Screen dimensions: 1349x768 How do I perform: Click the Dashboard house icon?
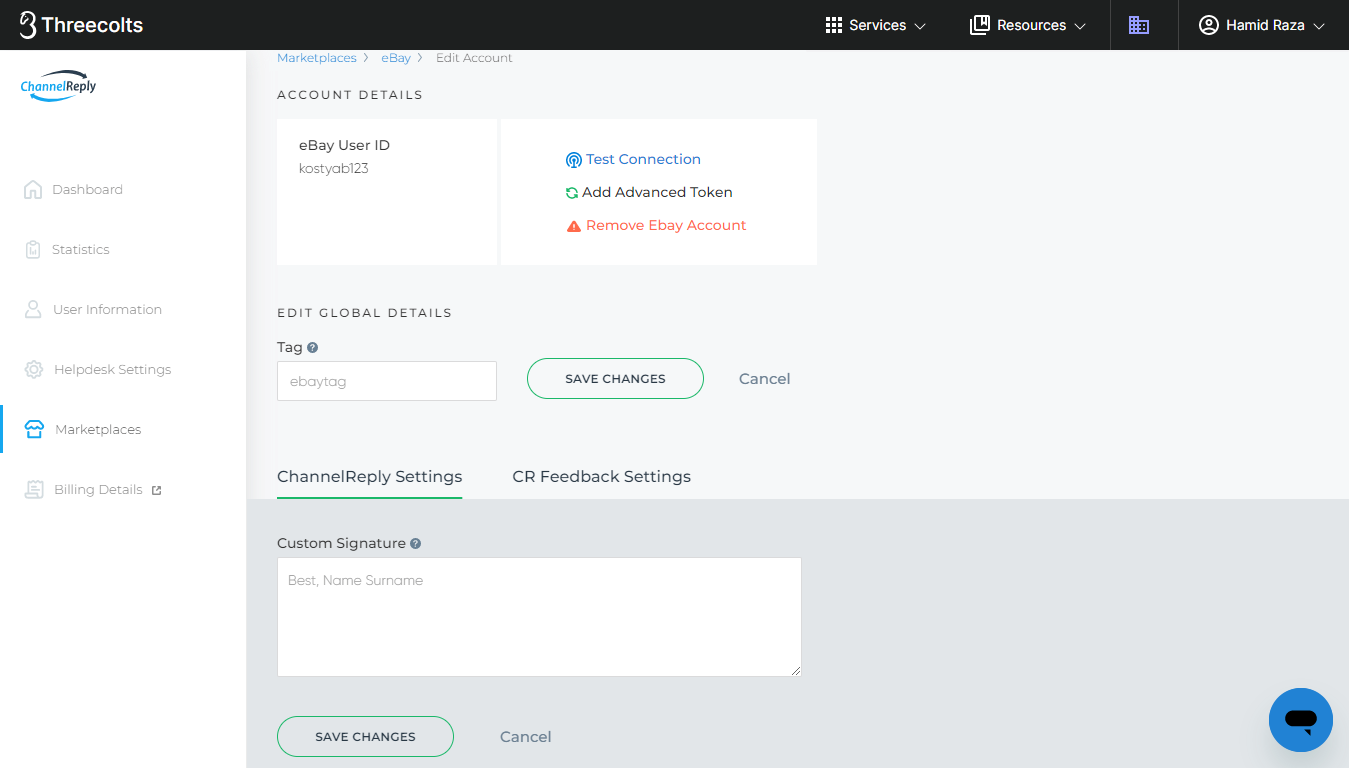point(33,190)
